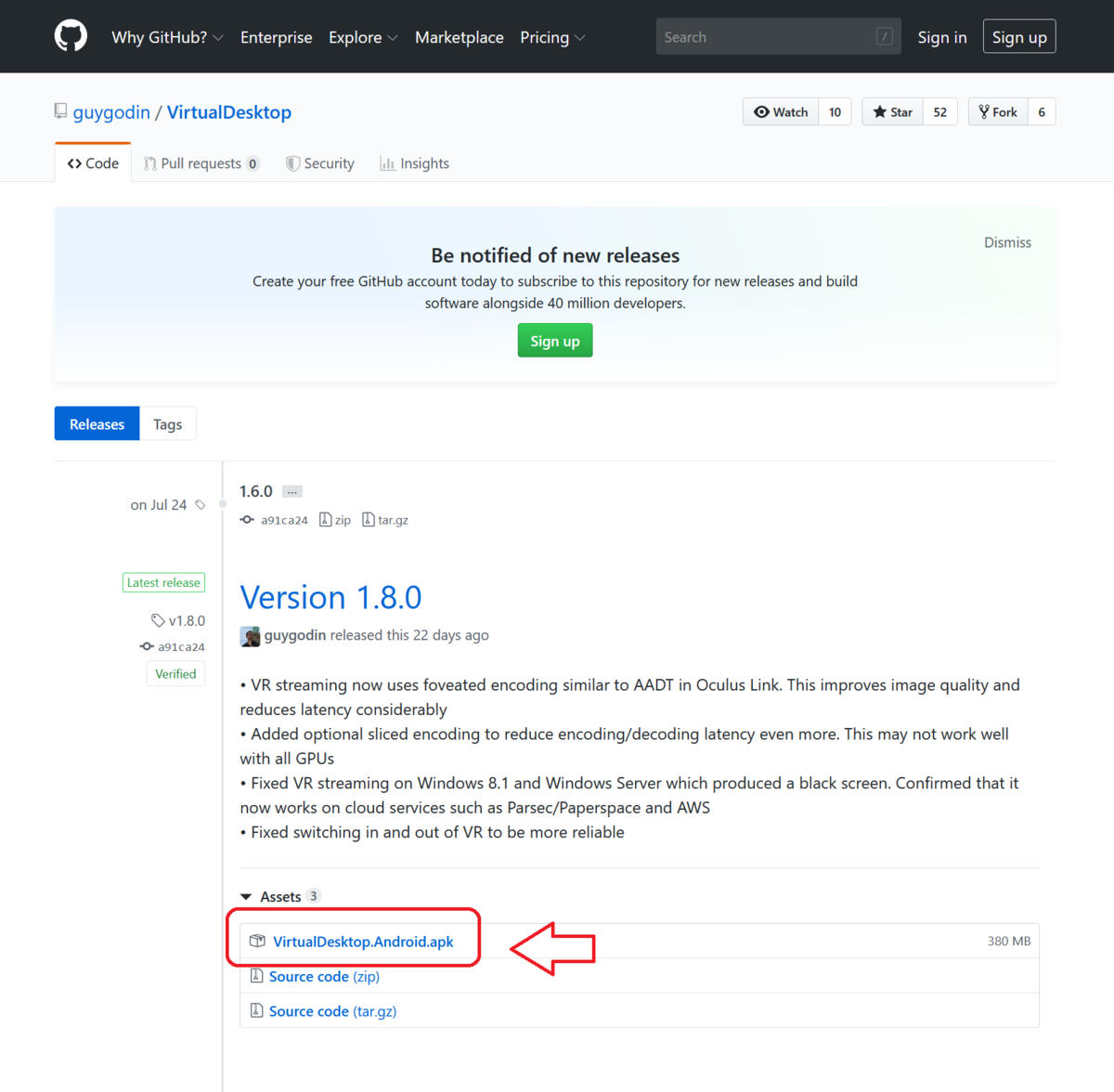Collapse the Assets section
1114x1092 pixels.
[x=246, y=896]
